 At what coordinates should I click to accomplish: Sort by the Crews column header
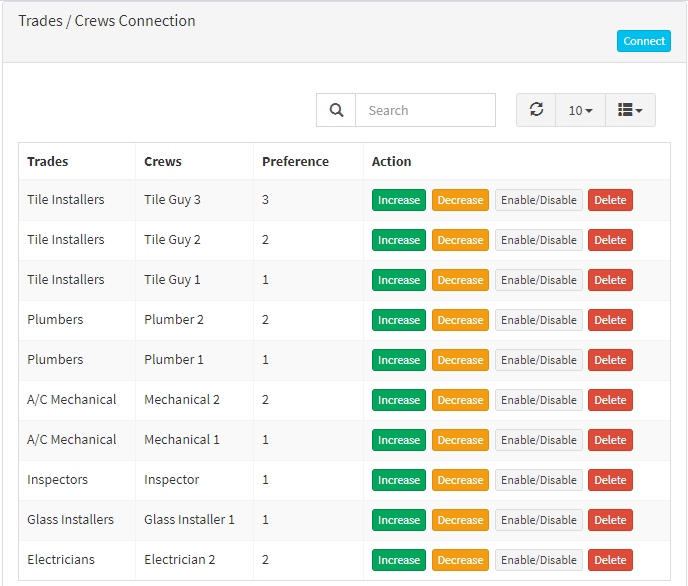click(x=163, y=161)
